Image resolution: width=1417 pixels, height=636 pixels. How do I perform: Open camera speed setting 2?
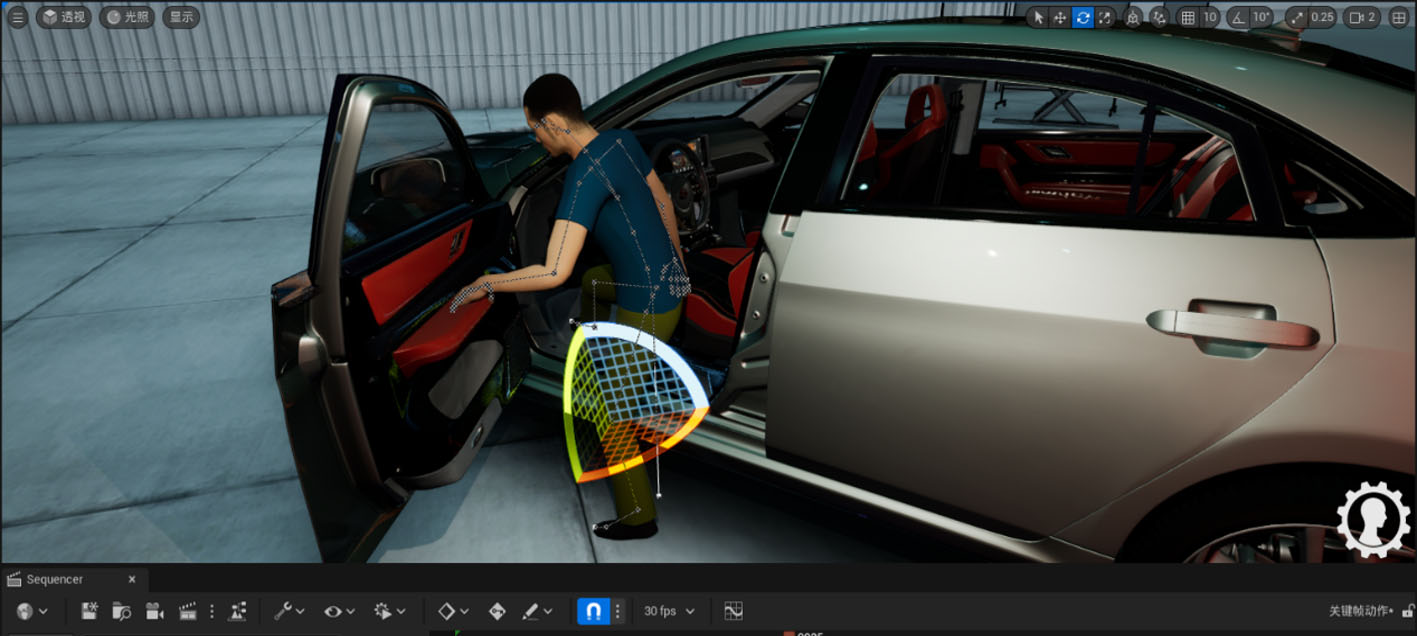(x=1362, y=17)
